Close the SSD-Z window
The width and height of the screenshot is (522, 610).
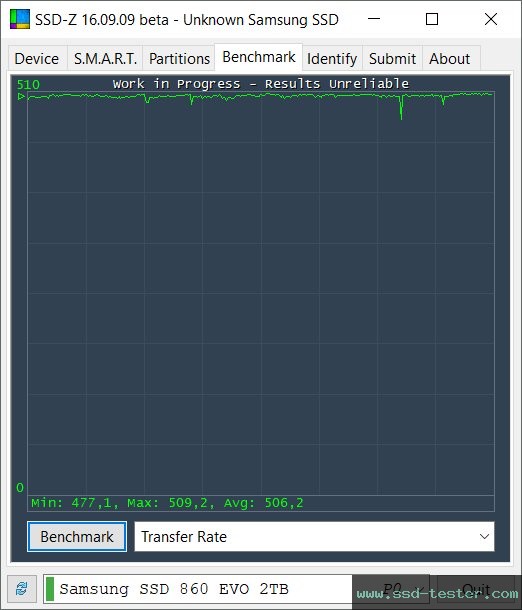click(491, 19)
